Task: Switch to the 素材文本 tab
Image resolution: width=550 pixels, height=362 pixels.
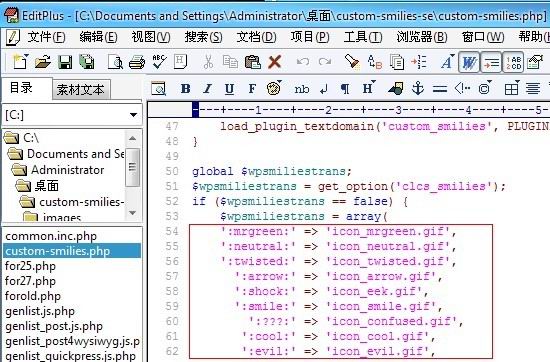Action: tap(81, 89)
